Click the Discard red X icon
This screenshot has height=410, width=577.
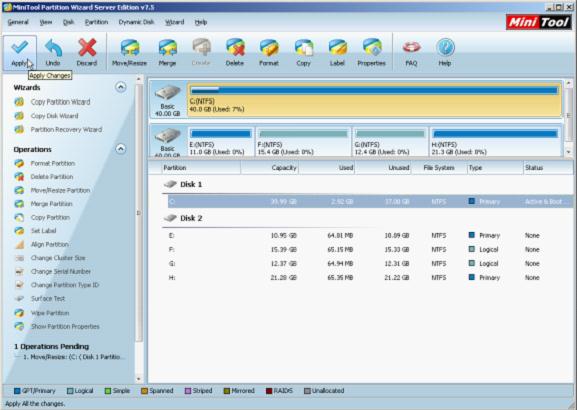[87, 48]
